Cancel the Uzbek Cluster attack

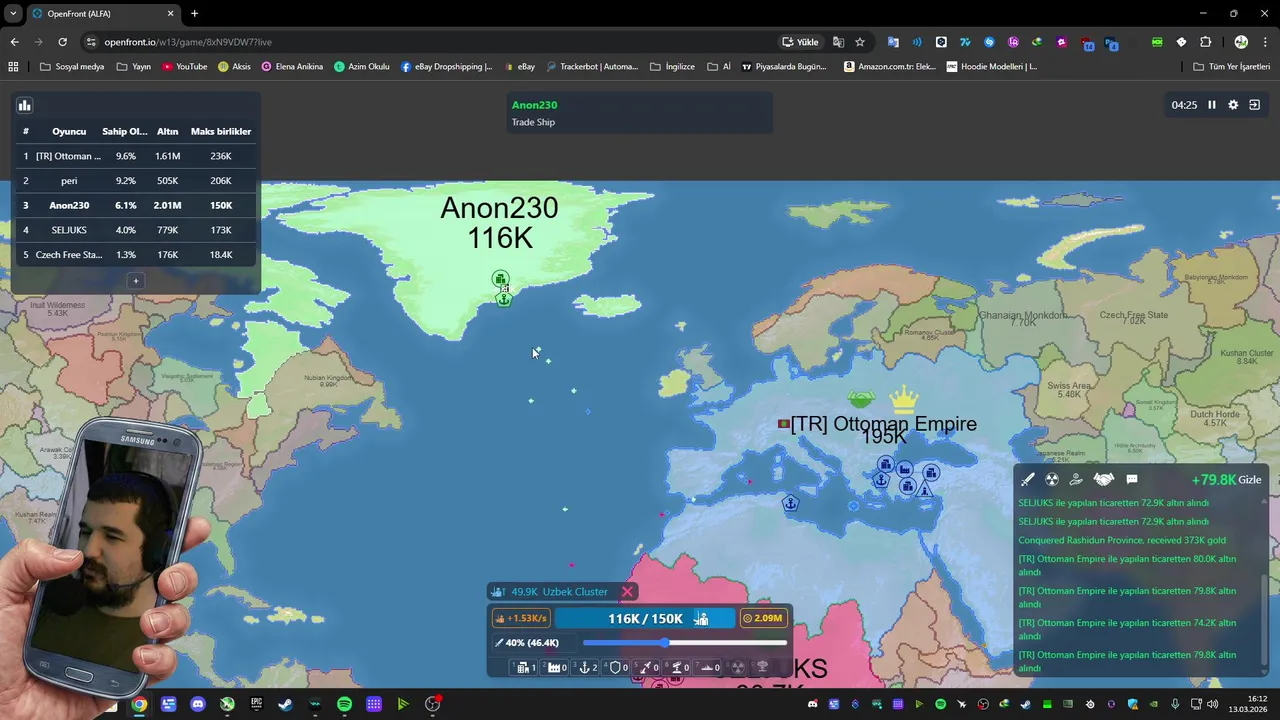(627, 592)
